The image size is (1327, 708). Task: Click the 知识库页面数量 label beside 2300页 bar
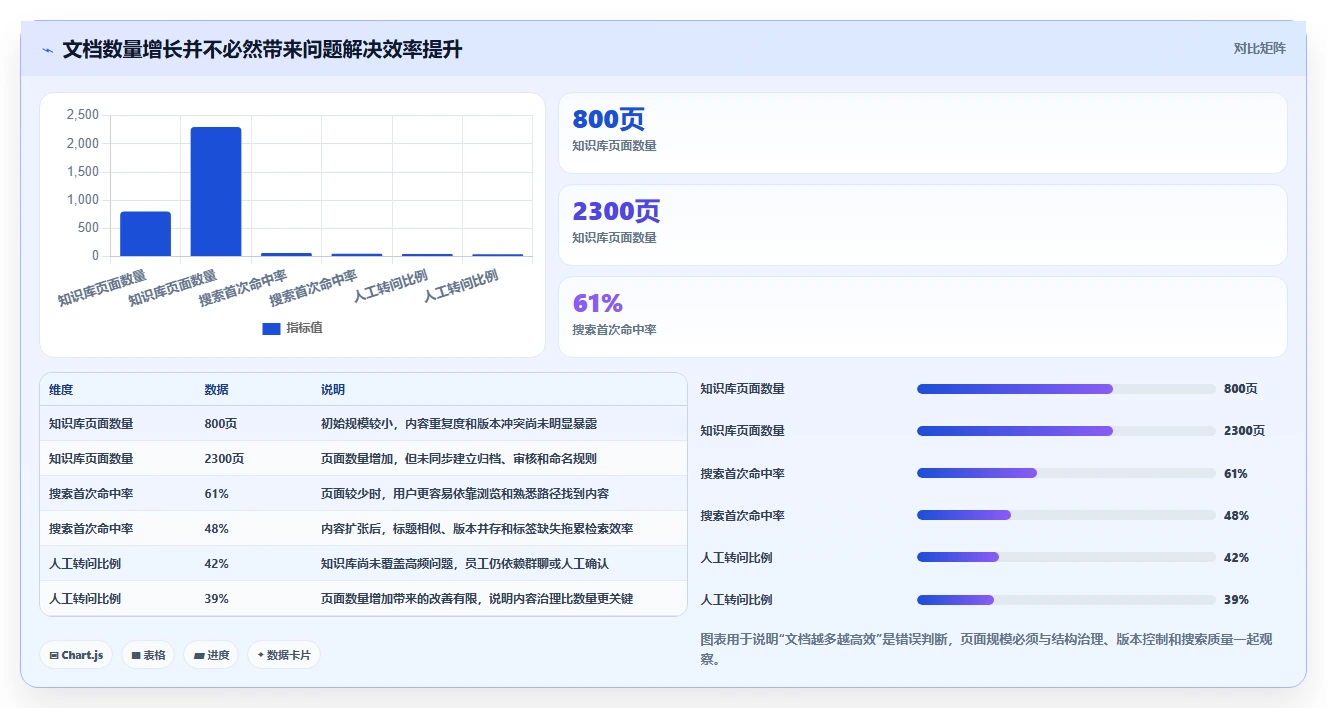click(x=742, y=431)
